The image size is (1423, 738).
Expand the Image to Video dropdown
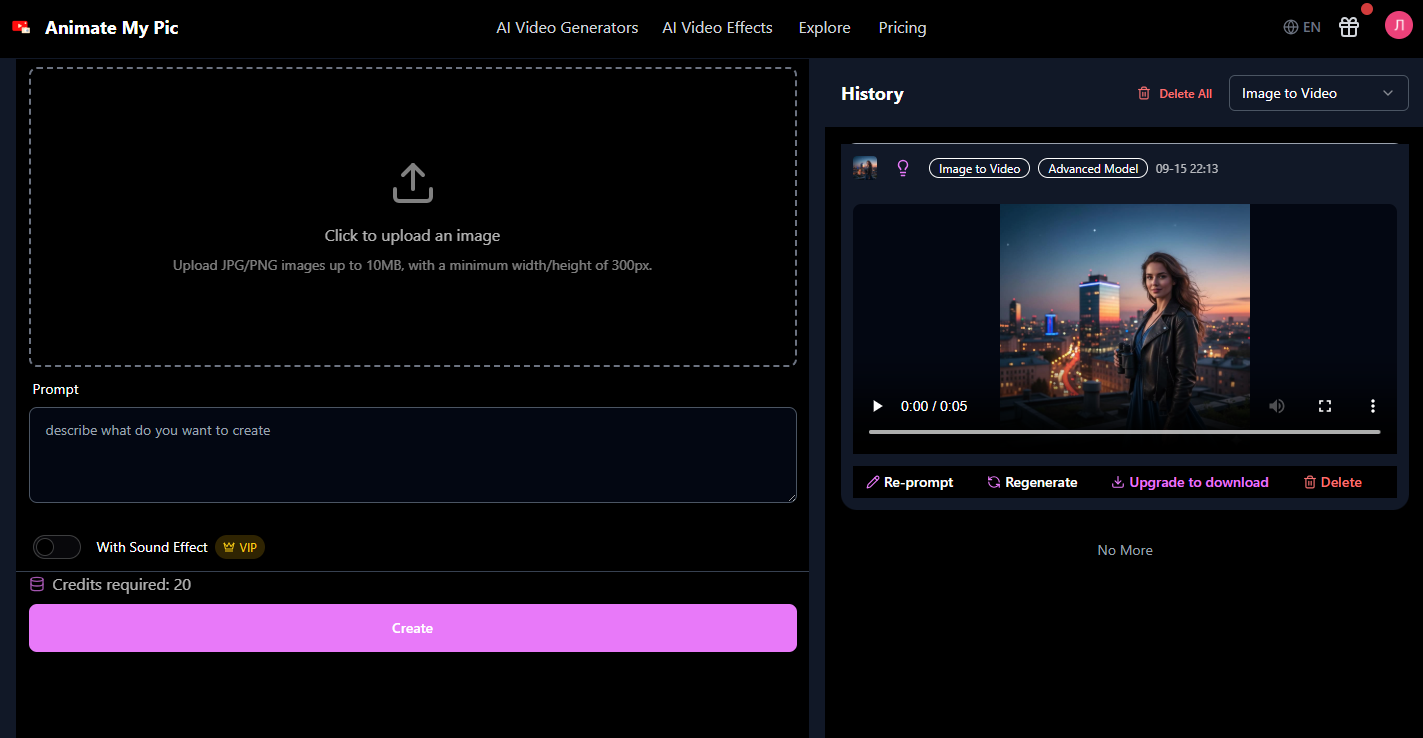point(1318,93)
